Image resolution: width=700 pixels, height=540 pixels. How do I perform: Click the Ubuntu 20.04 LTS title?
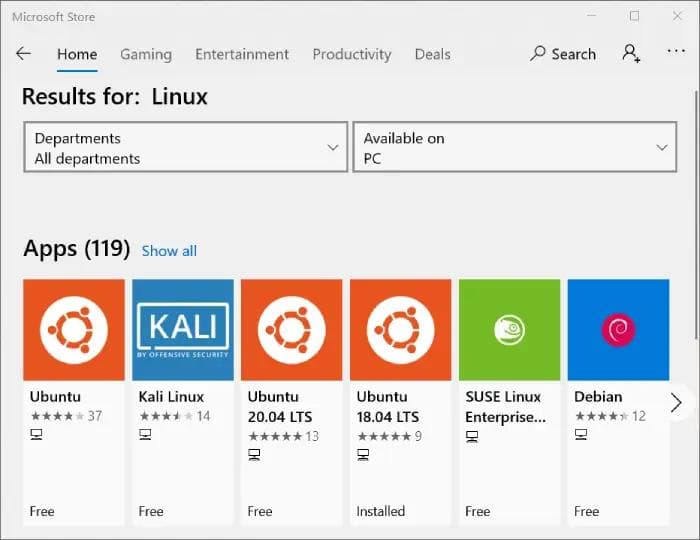pos(280,407)
